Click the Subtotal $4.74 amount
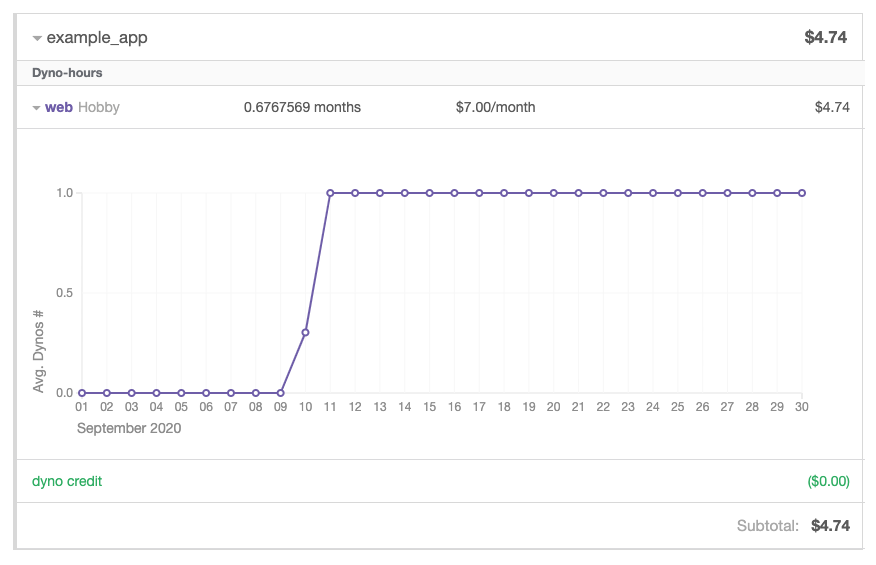The image size is (876, 565). 830,525
